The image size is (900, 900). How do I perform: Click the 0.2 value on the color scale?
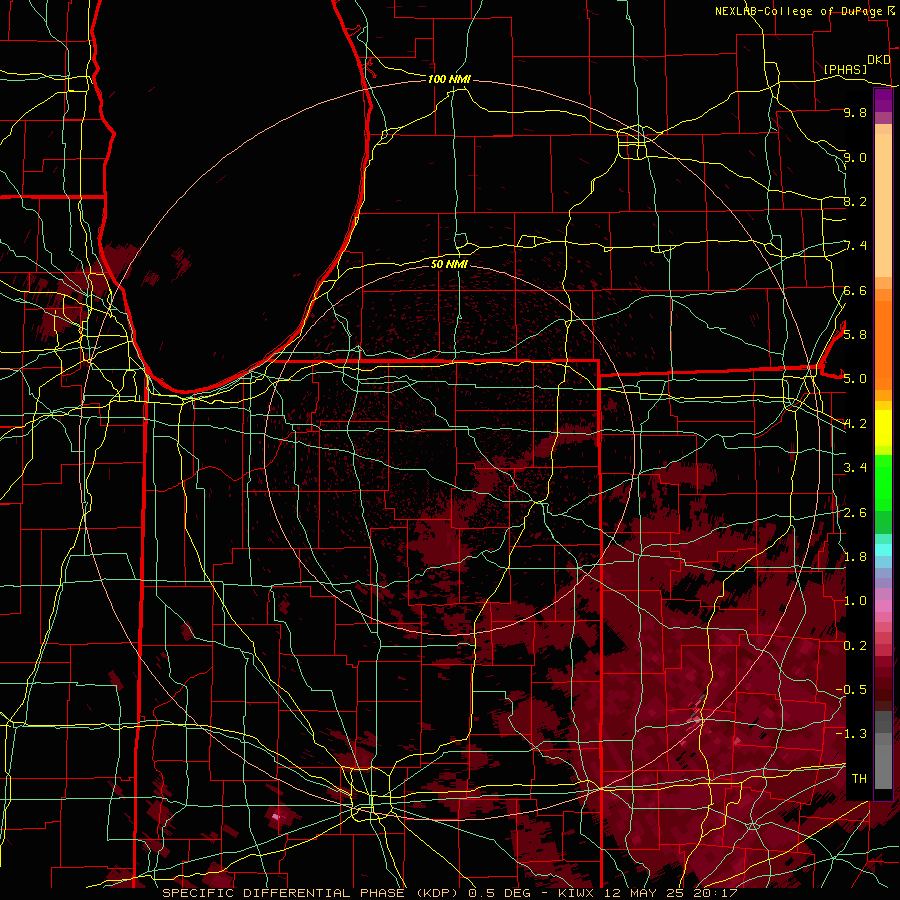coord(855,645)
